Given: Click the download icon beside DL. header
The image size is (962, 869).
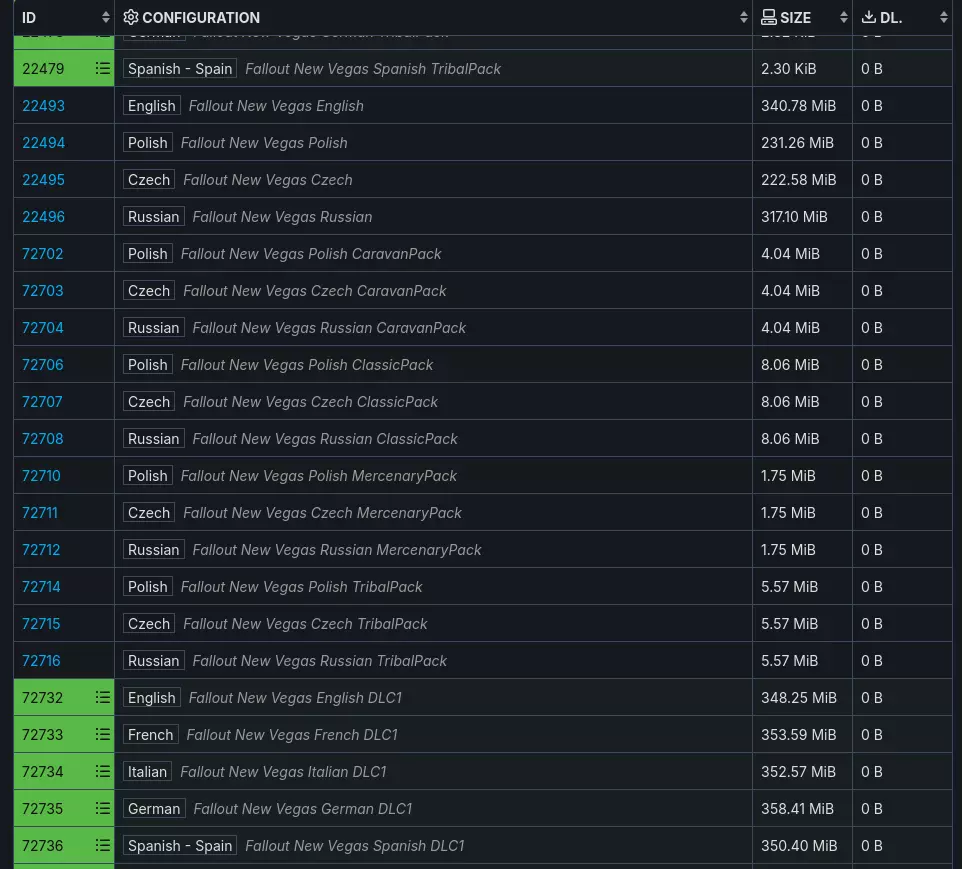Looking at the screenshot, I should [868, 17].
